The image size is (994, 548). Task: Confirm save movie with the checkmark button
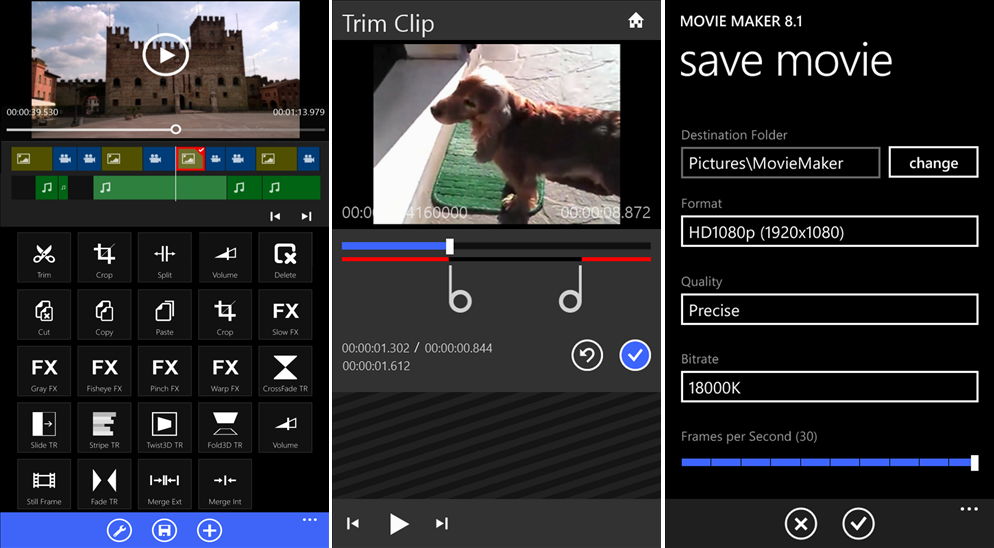click(x=858, y=525)
